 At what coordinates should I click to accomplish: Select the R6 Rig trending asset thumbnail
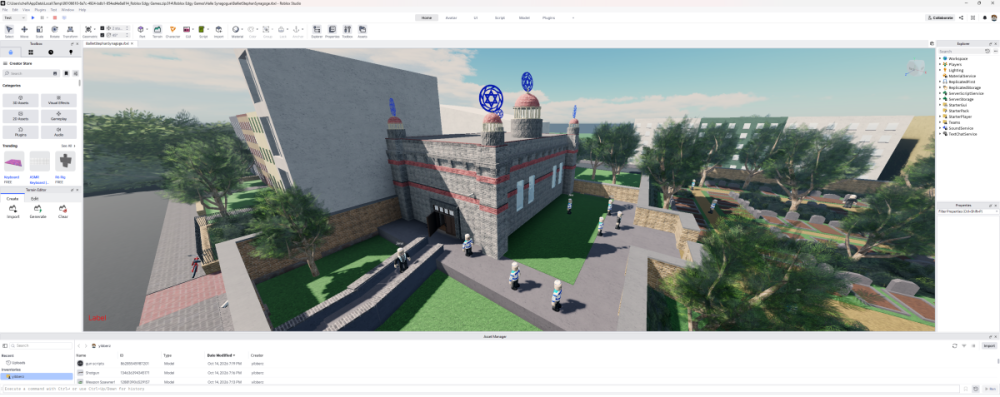(x=65, y=161)
